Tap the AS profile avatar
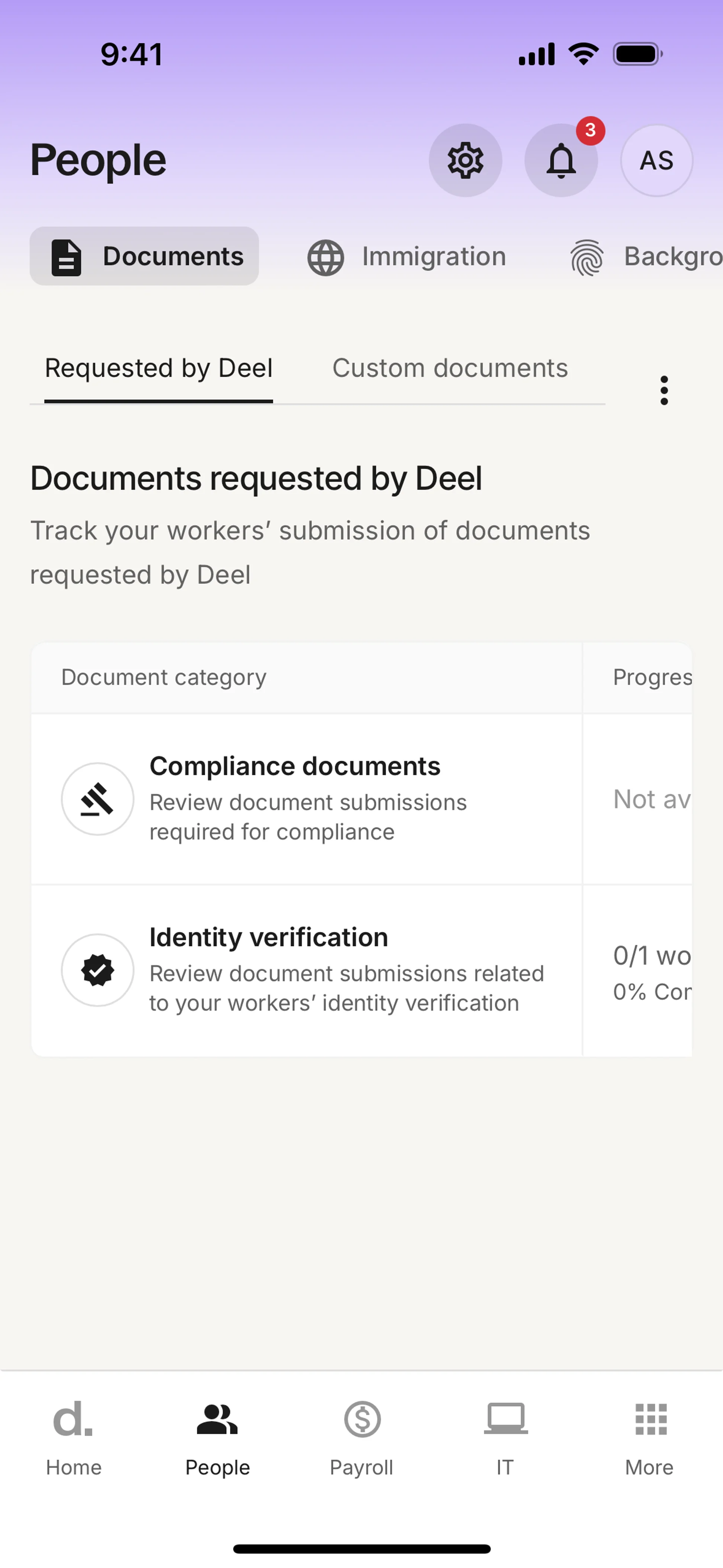The image size is (723, 1568). (x=657, y=160)
